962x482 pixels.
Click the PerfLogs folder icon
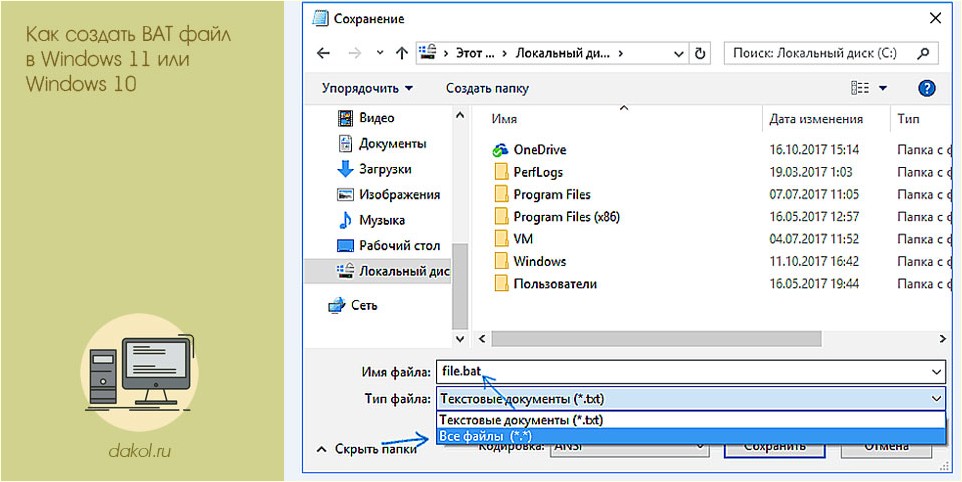coord(501,172)
